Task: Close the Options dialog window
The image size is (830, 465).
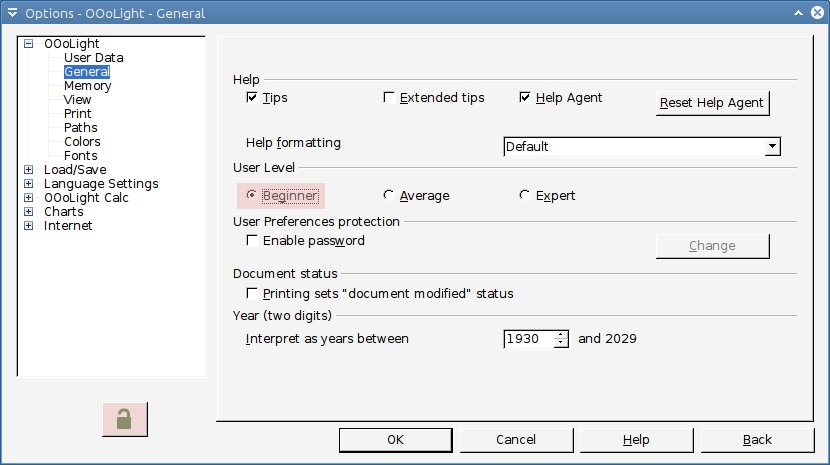Action: (817, 13)
